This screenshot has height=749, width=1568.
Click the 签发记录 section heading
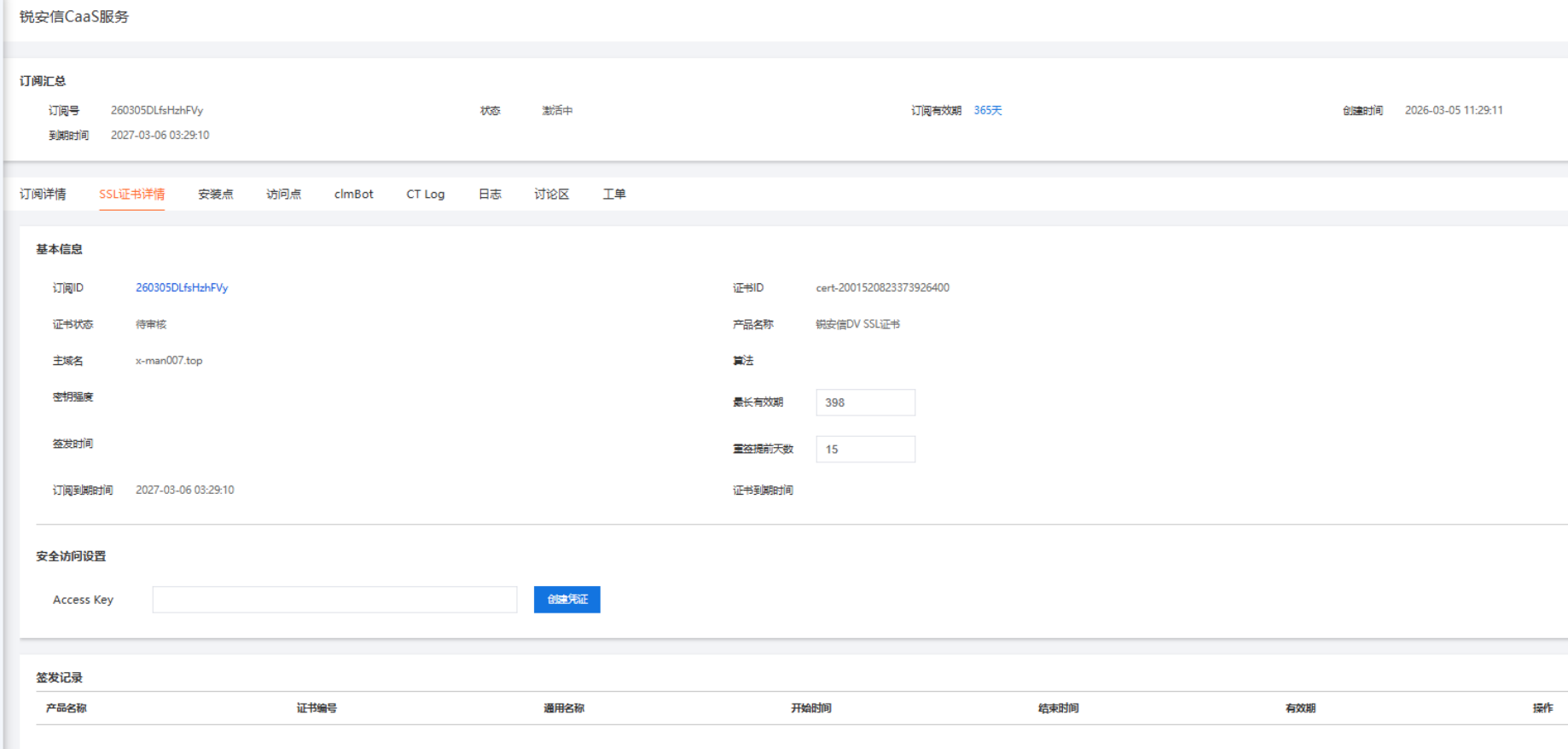pyautogui.click(x=59, y=677)
